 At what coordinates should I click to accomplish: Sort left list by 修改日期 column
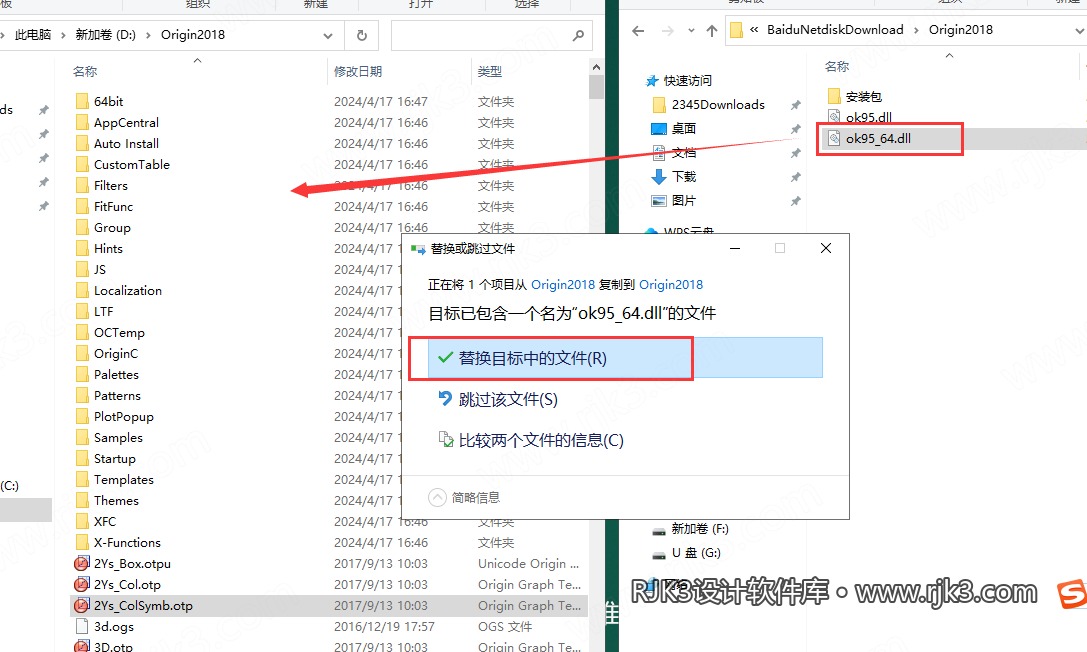point(358,71)
